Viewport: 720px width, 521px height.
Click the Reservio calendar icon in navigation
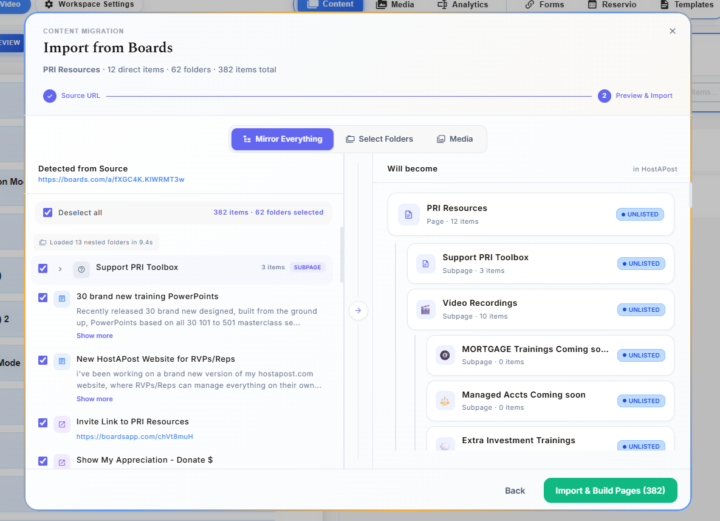(x=592, y=5)
